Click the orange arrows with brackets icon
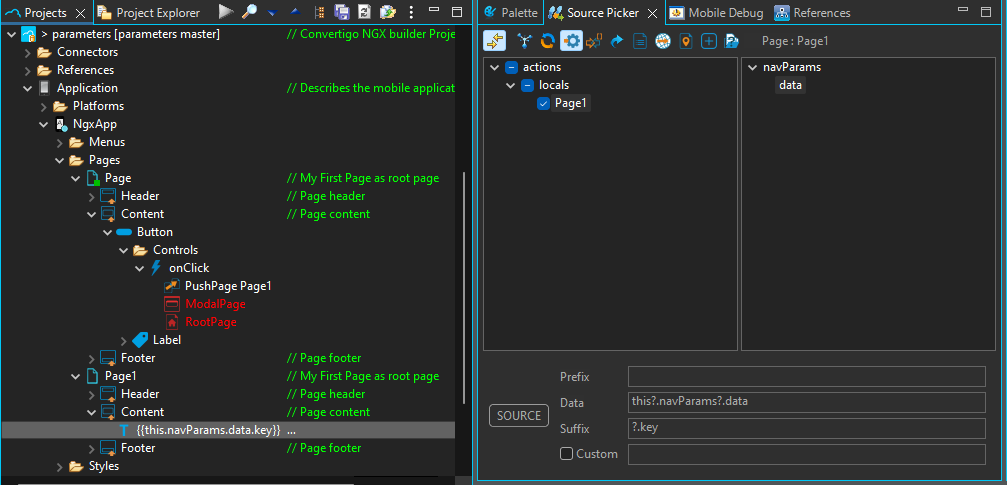 pyautogui.click(x=594, y=41)
